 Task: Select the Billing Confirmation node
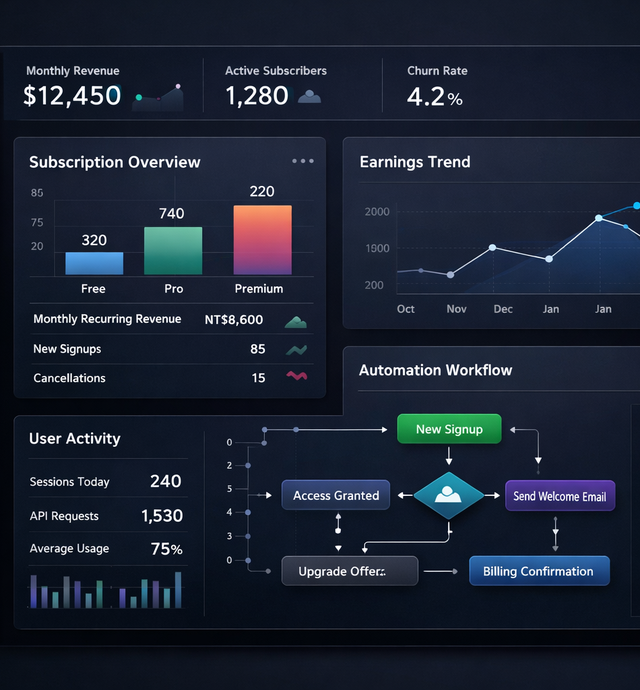pyautogui.click(x=538, y=571)
